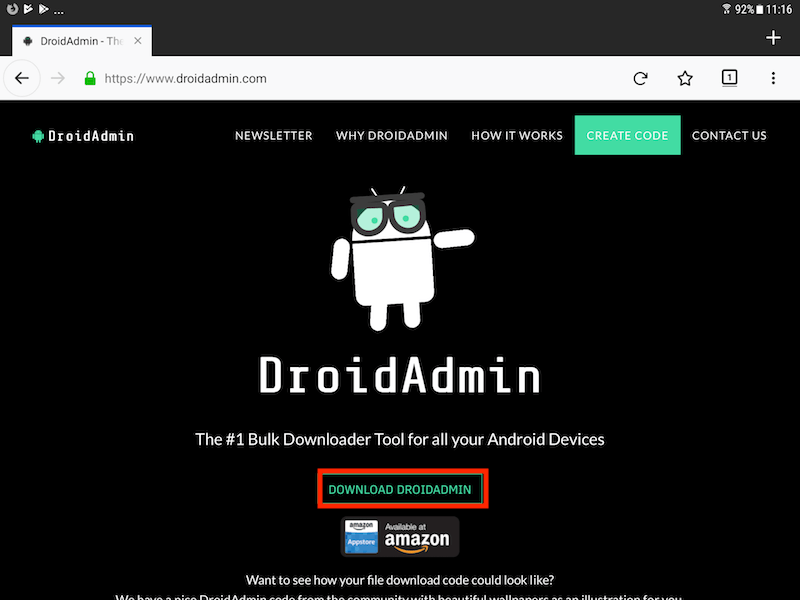Image resolution: width=800 pixels, height=600 pixels.
Task: Tap the battery status icon
Action: coord(759,9)
